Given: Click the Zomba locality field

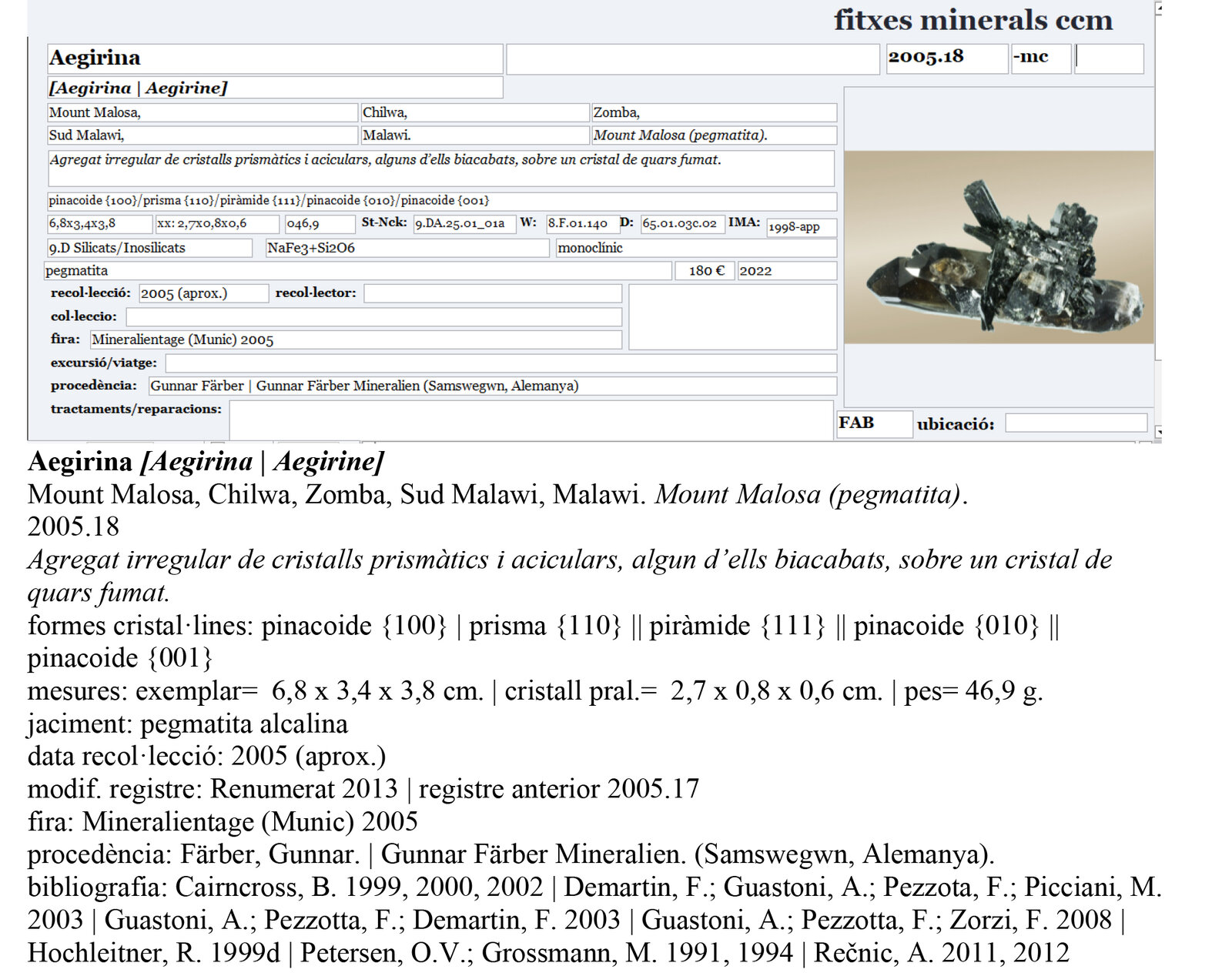Looking at the screenshot, I should [x=714, y=113].
